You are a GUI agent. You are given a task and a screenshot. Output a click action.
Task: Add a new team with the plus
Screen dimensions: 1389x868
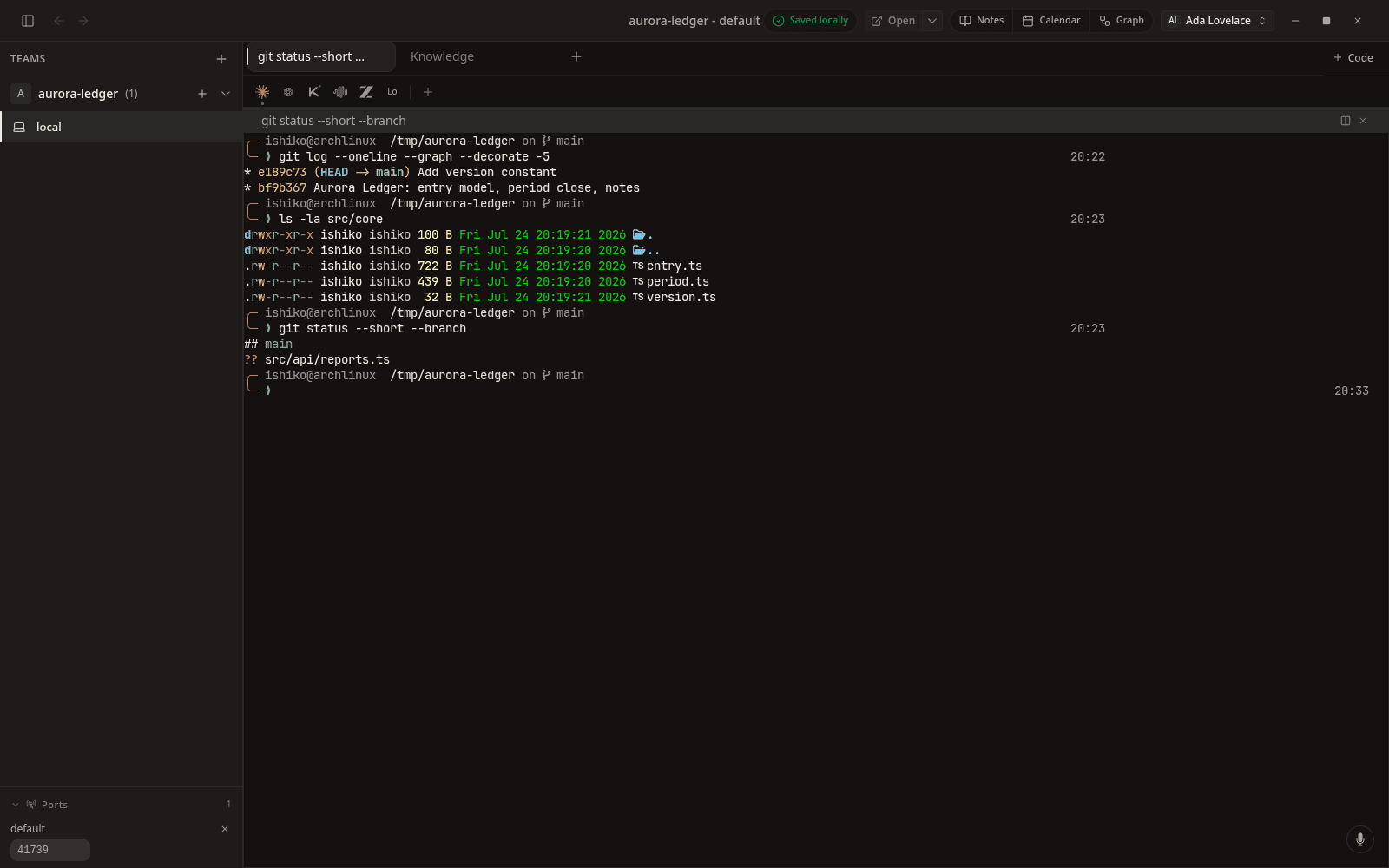[x=221, y=59]
